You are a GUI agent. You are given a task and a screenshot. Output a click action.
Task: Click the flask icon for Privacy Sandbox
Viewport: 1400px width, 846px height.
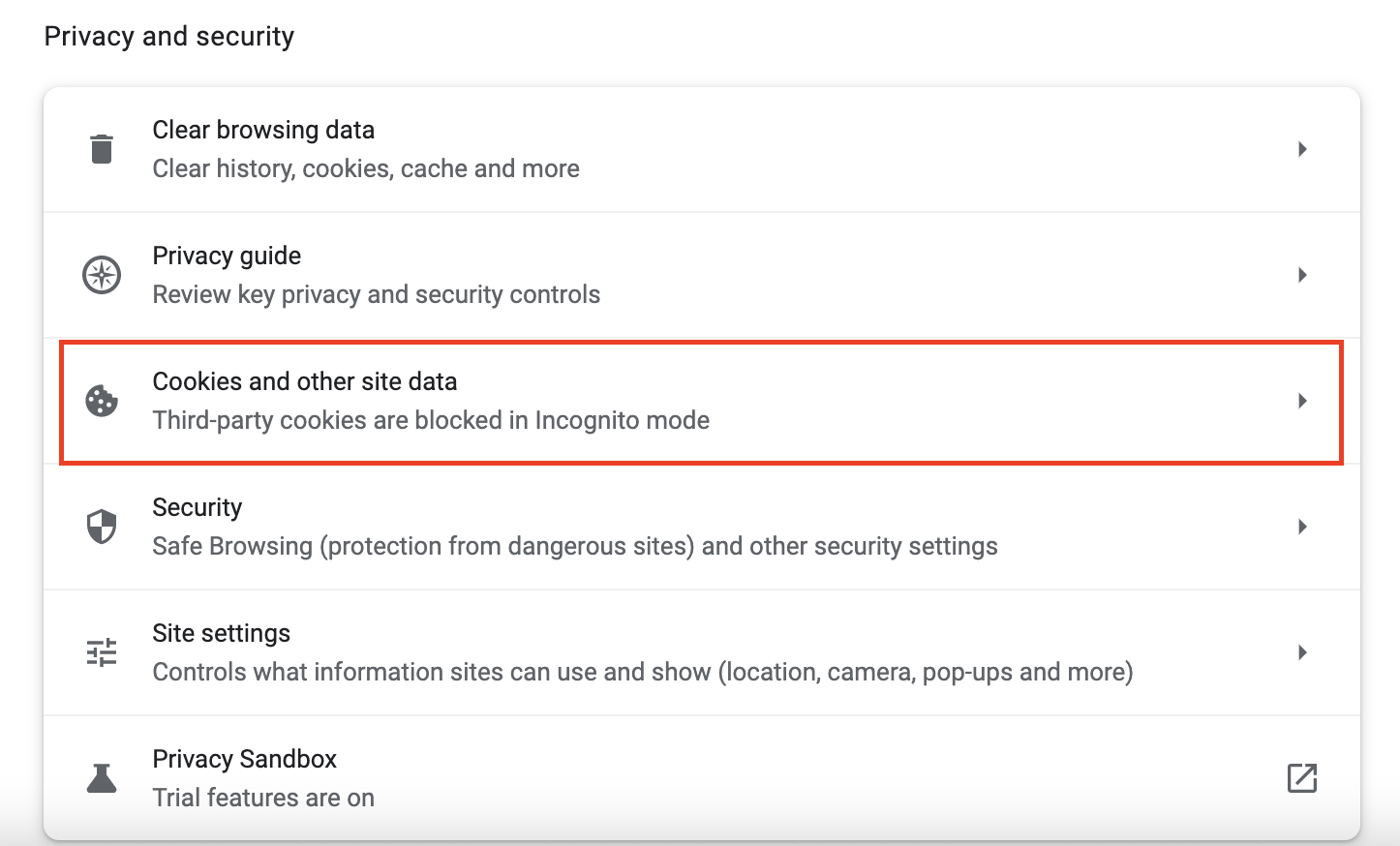102,778
